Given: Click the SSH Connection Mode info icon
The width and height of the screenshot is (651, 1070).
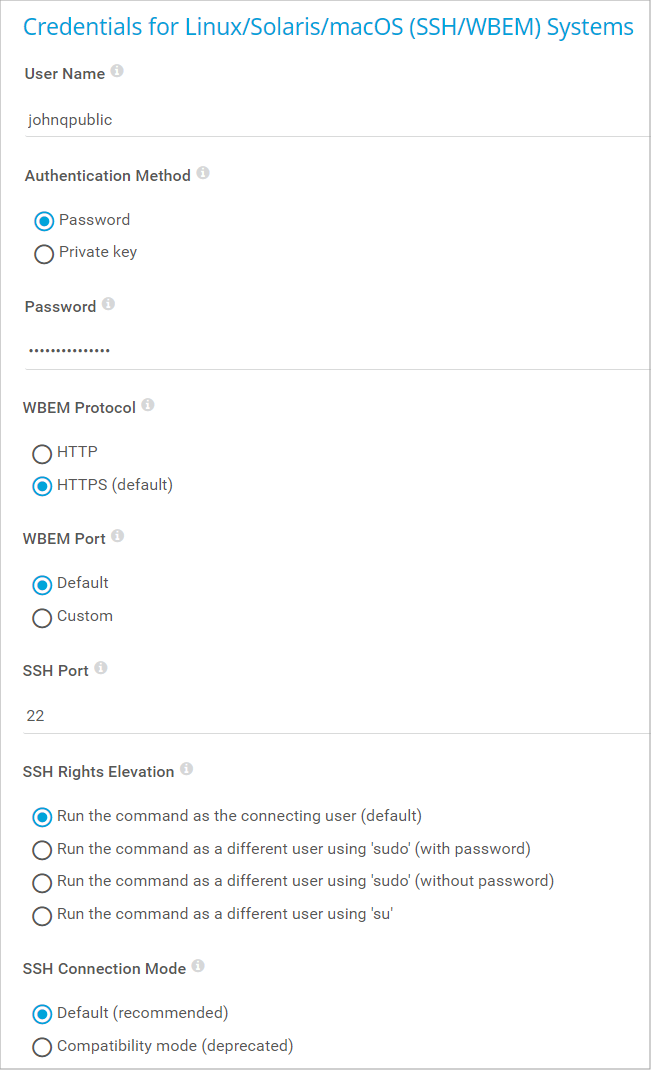Looking at the screenshot, I should tap(198, 966).
